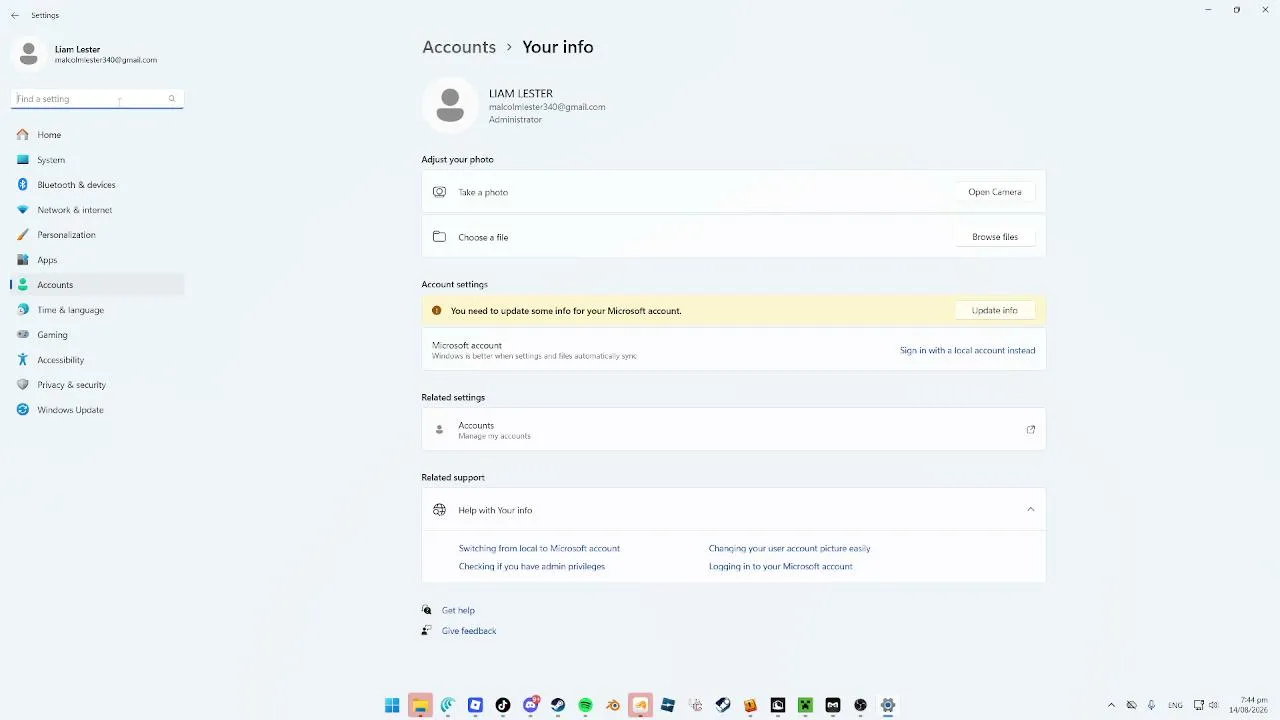Click the Bluetooth icon in the sidebar

[x=23, y=184]
